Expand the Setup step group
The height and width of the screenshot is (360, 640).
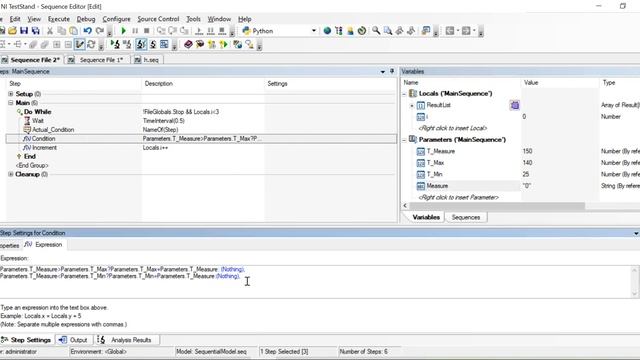(11, 94)
